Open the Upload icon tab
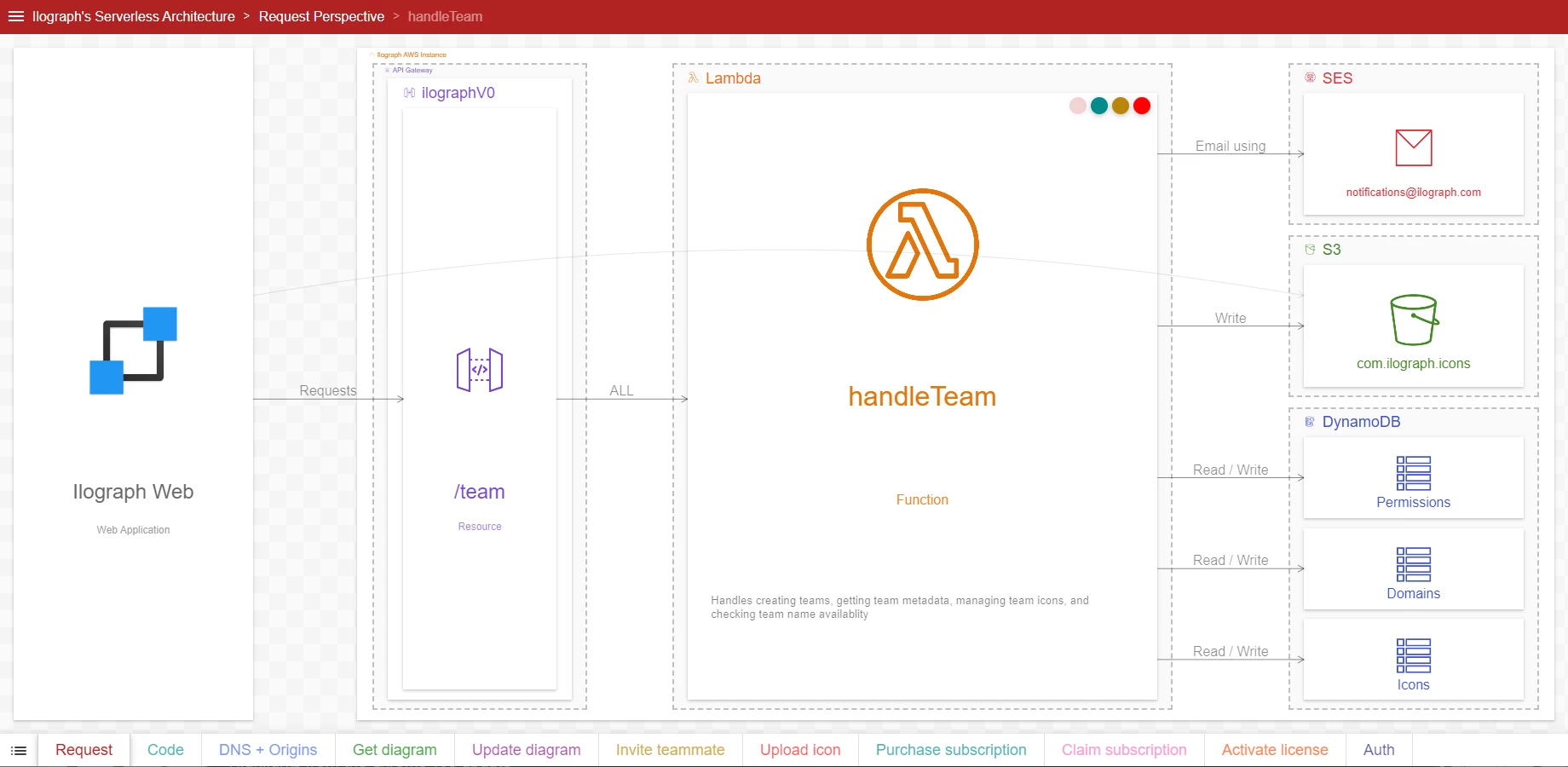The height and width of the screenshot is (767, 1568). (800, 750)
